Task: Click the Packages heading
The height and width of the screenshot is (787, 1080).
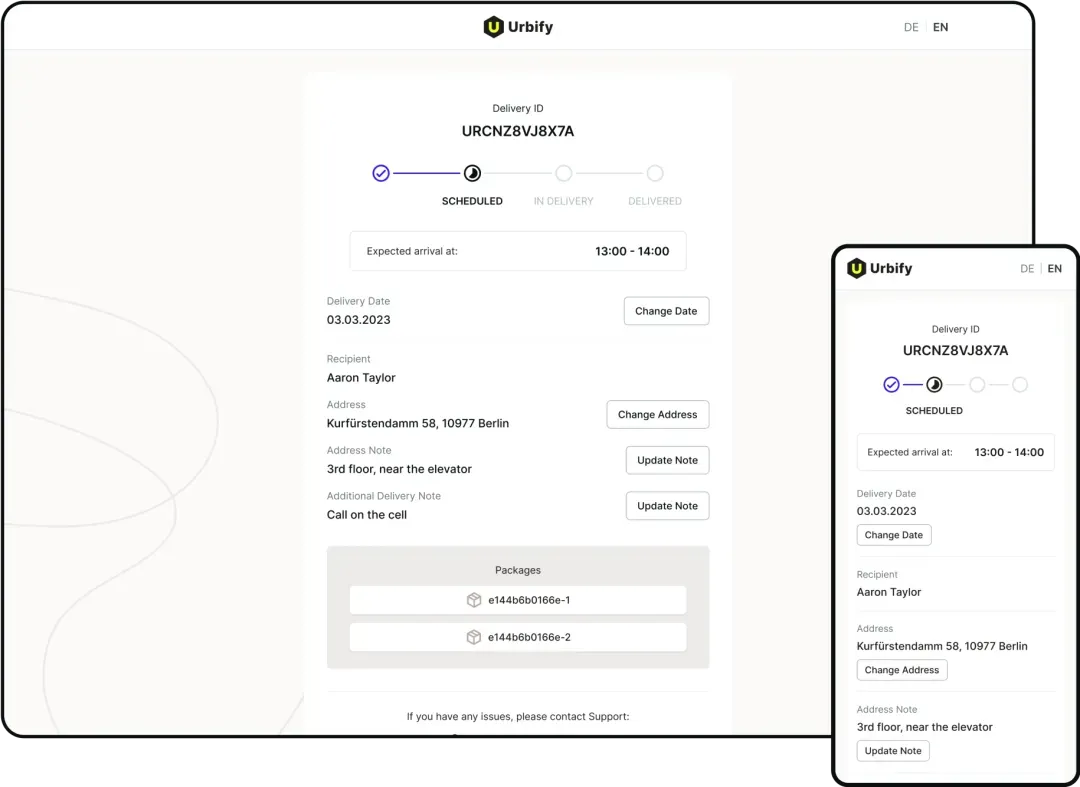Action: click(x=518, y=570)
